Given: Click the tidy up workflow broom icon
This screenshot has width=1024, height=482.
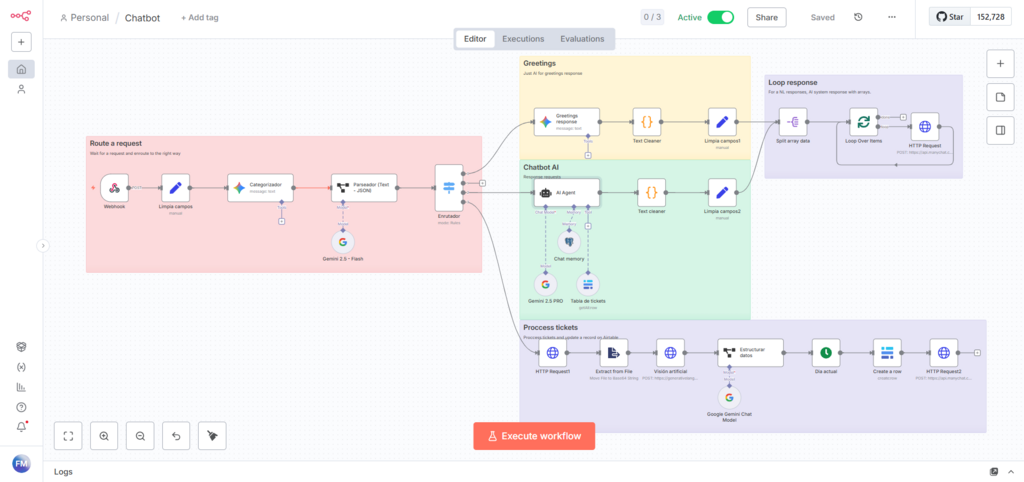Looking at the screenshot, I should (x=212, y=435).
